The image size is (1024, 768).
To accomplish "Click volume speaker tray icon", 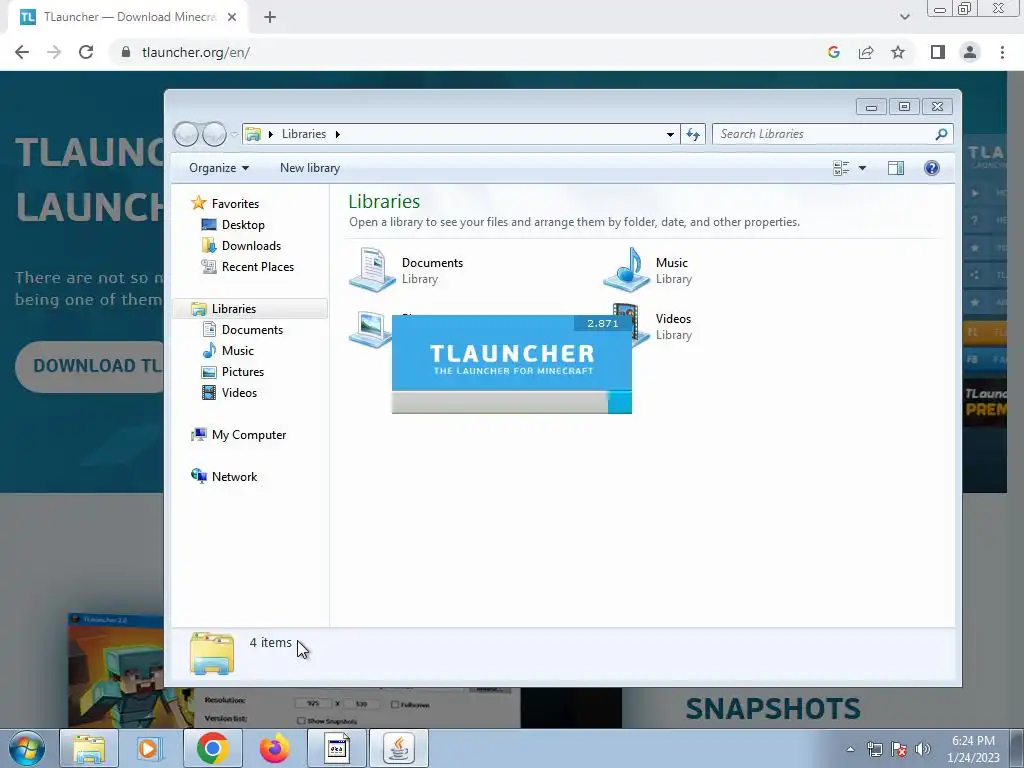I will coord(922,749).
